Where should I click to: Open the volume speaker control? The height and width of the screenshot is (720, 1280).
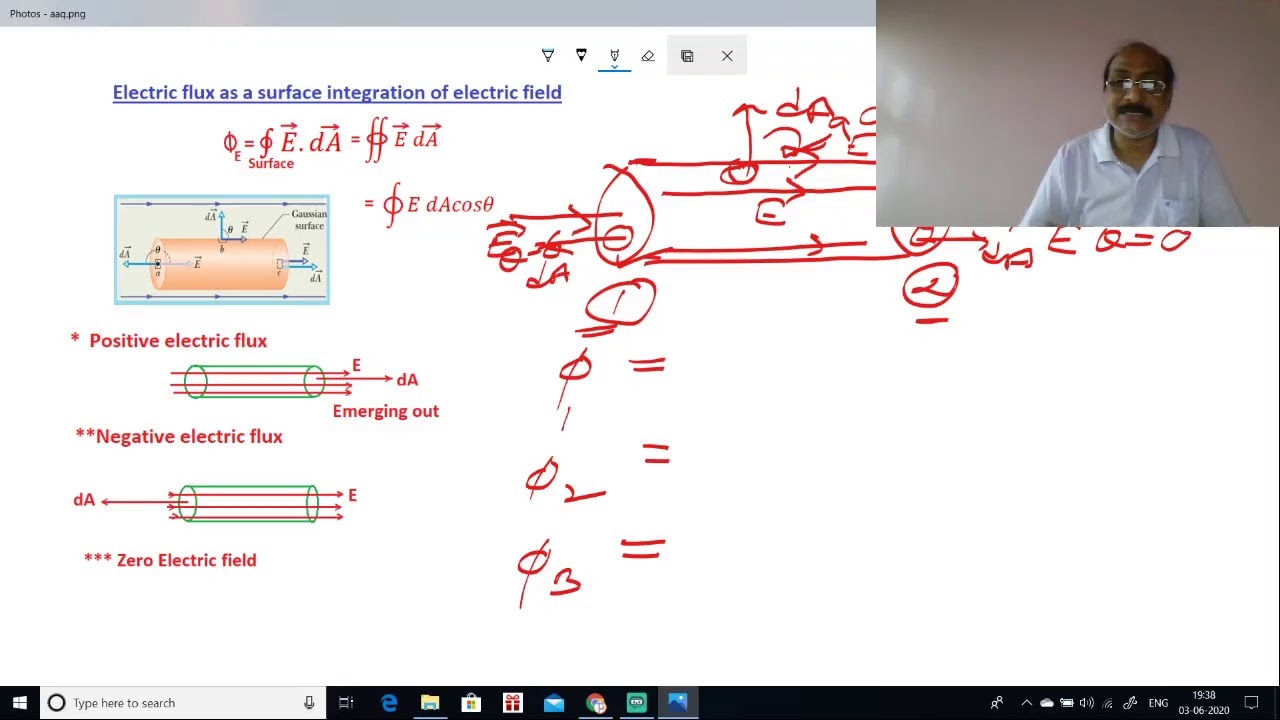point(1087,703)
